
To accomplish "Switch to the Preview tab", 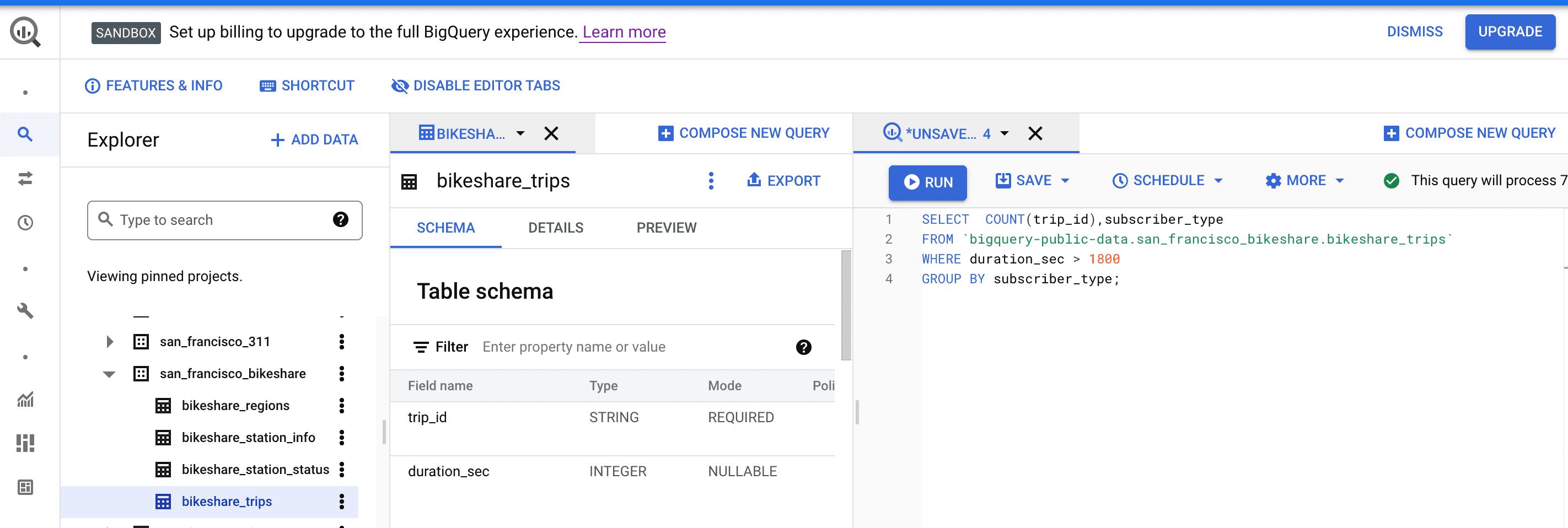I will pyautogui.click(x=666, y=228).
